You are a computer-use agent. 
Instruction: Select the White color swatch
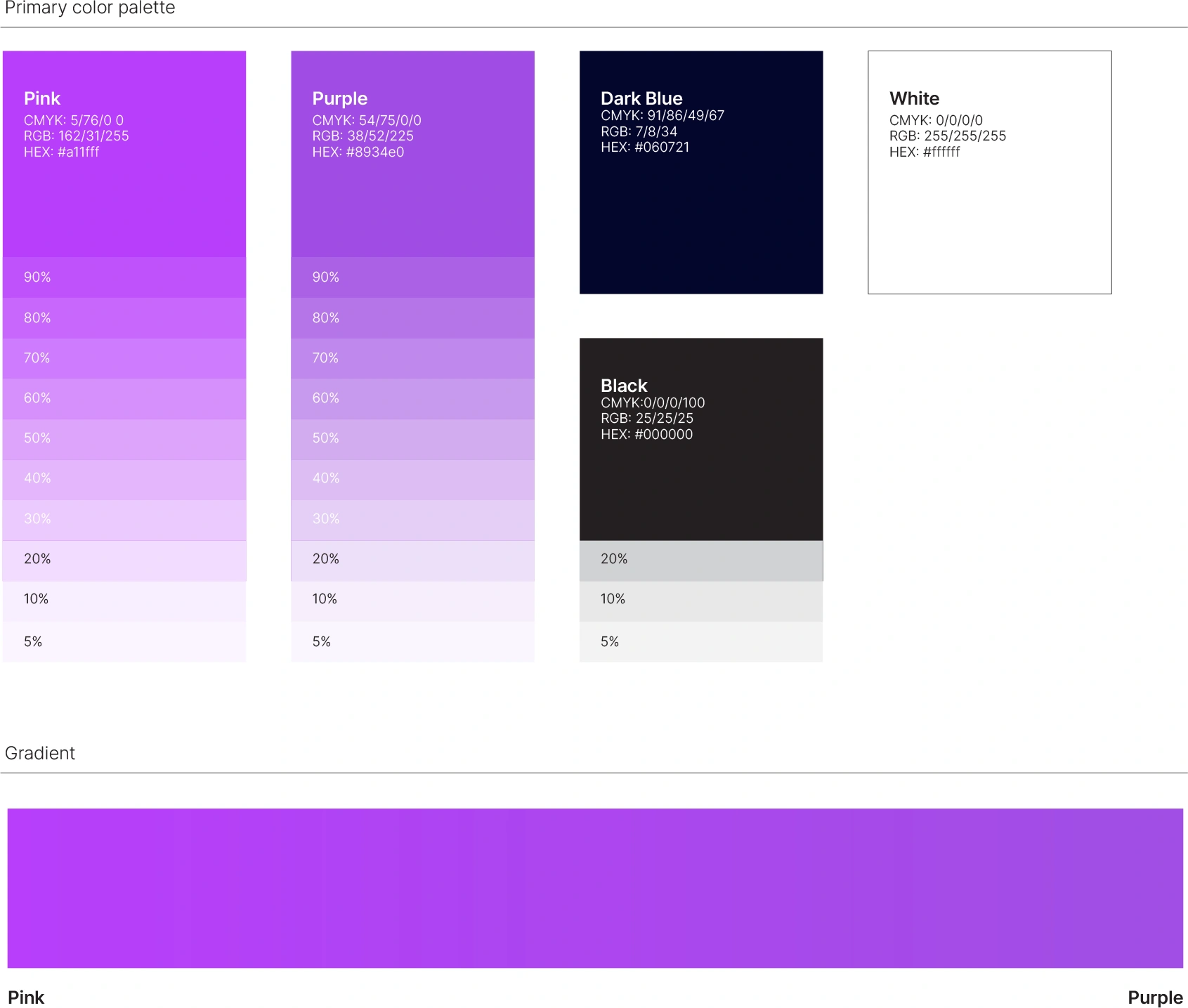(990, 172)
